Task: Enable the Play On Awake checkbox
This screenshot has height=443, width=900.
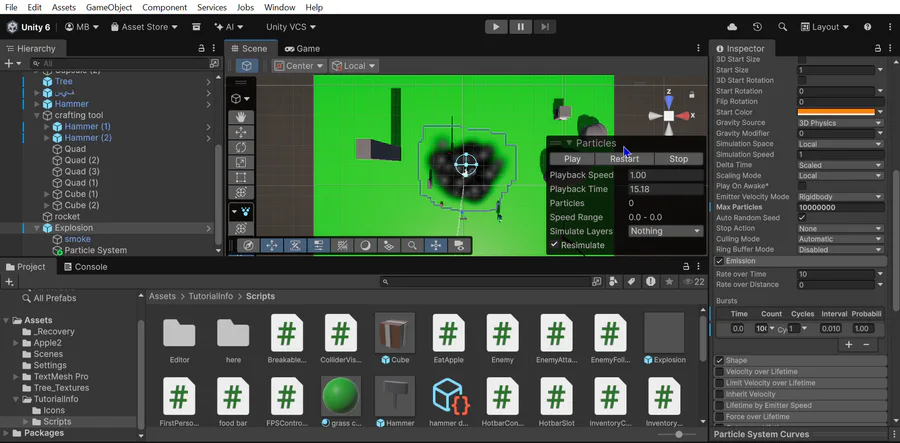Action: [802, 186]
